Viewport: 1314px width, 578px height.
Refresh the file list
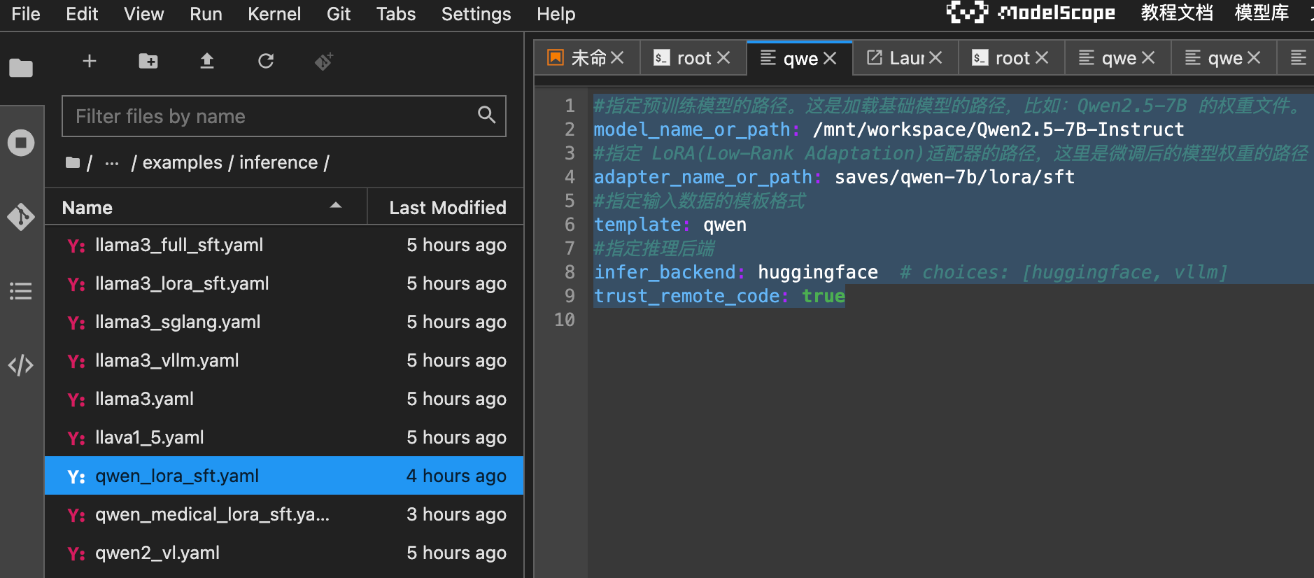[x=266, y=61]
